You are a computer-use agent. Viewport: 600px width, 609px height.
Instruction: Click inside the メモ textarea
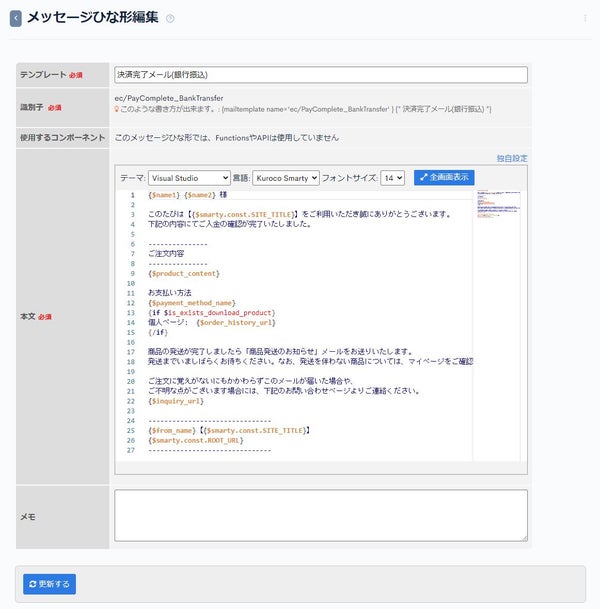pyautogui.click(x=321, y=515)
